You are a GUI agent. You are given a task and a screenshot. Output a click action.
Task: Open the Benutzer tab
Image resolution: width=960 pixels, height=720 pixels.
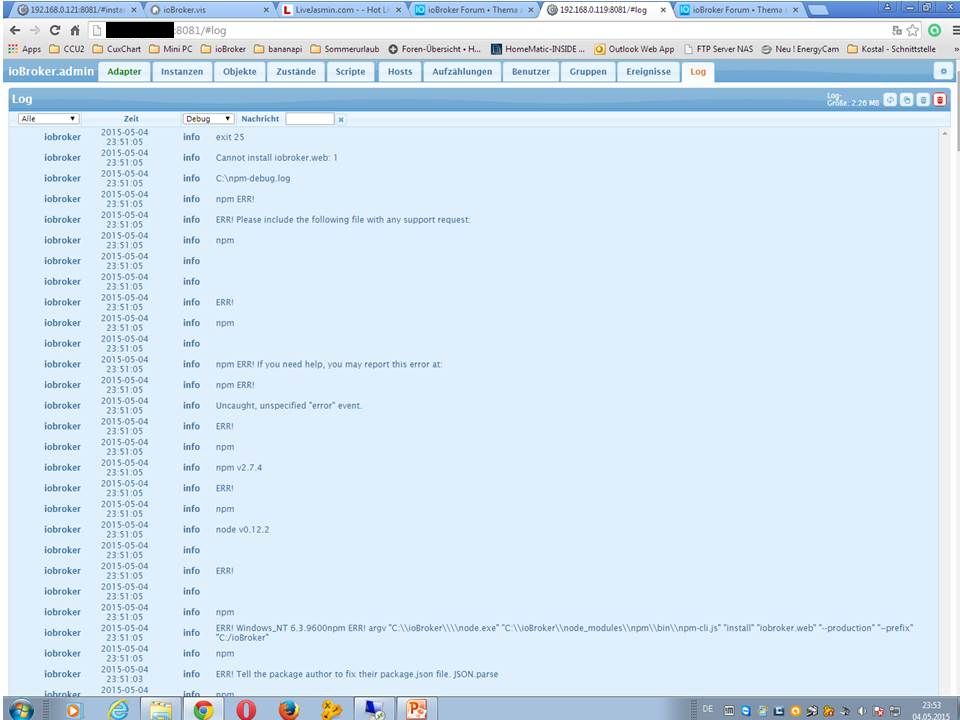coord(531,72)
